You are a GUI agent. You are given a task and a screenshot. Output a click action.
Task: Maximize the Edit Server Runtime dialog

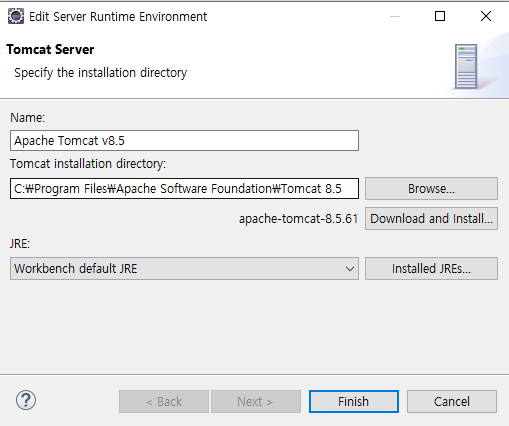click(440, 16)
